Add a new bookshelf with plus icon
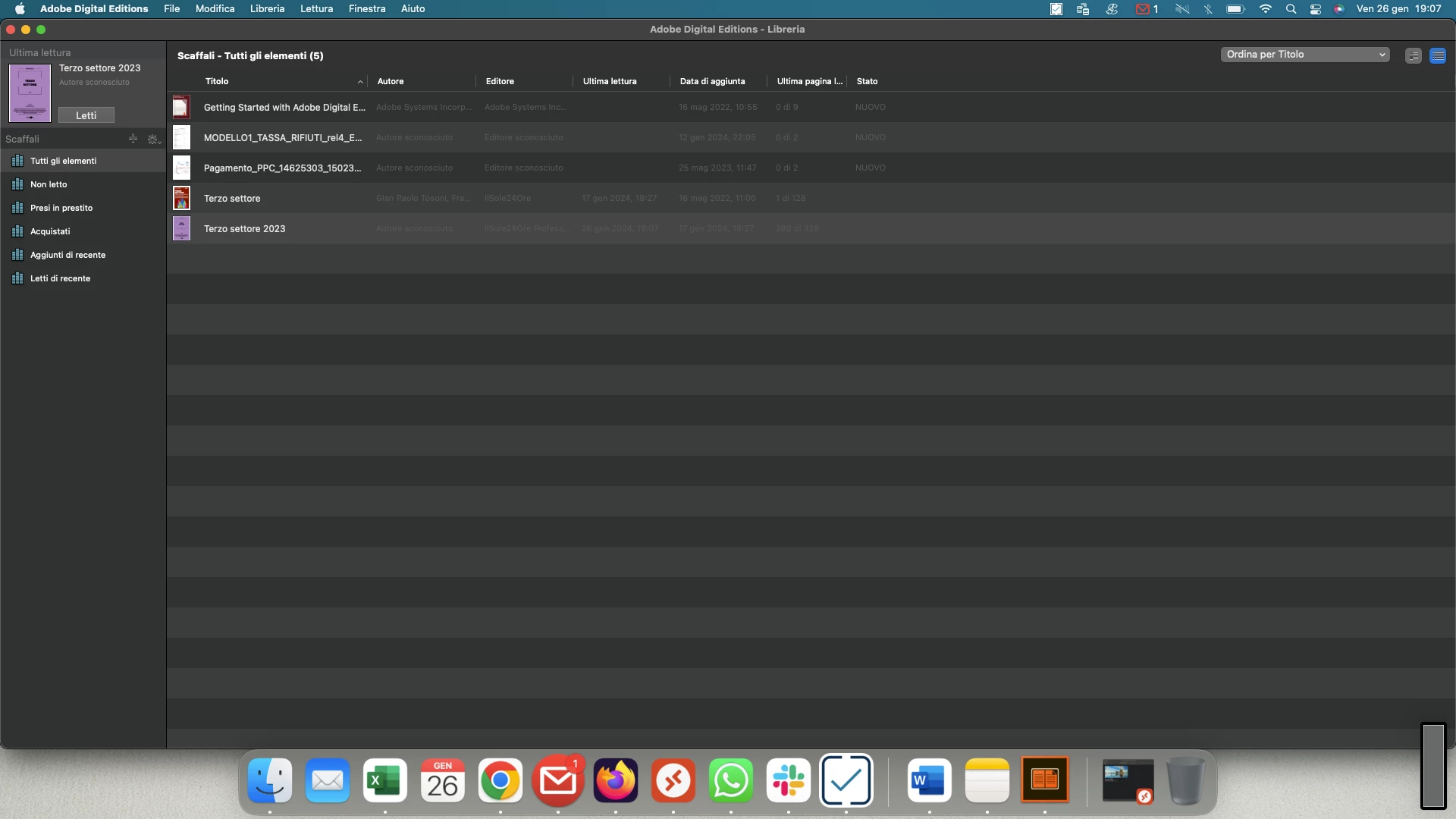Screen dimensions: 1456x819 pos(133,139)
